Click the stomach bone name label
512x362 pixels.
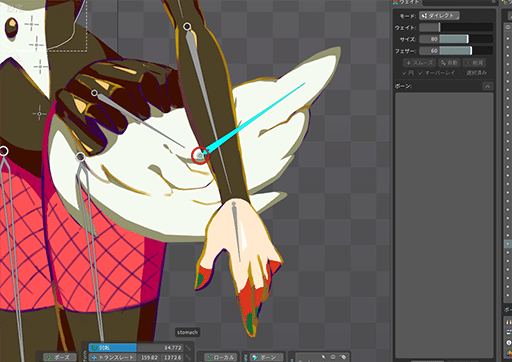(x=187, y=332)
